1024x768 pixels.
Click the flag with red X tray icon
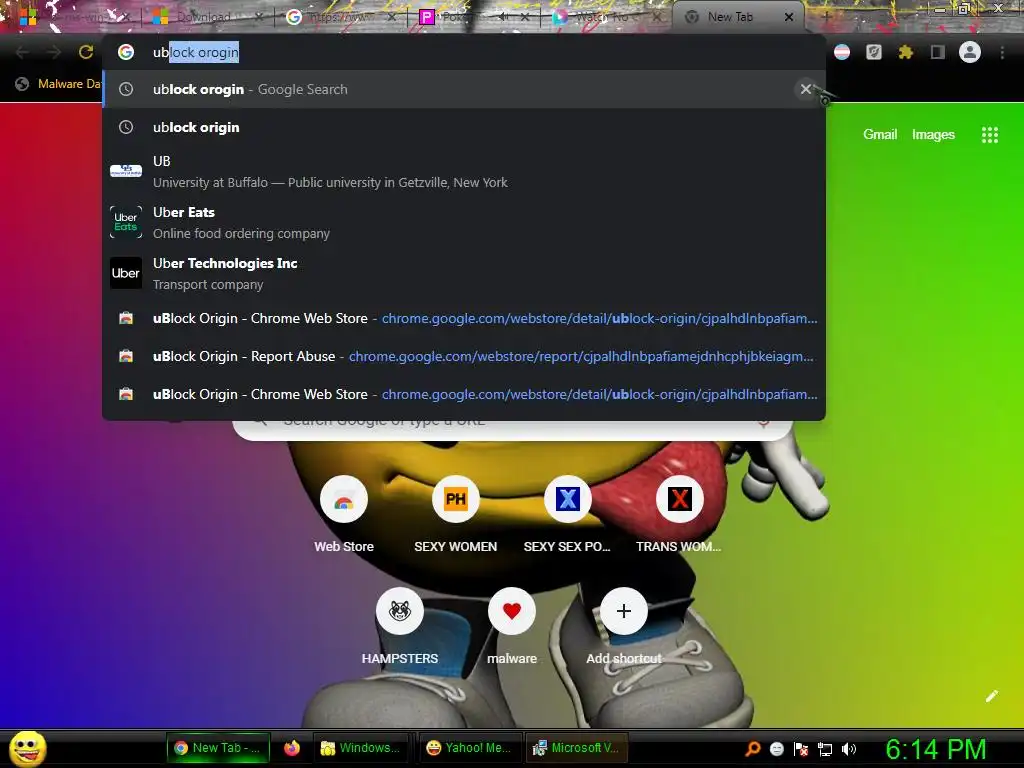pyautogui.click(x=801, y=748)
